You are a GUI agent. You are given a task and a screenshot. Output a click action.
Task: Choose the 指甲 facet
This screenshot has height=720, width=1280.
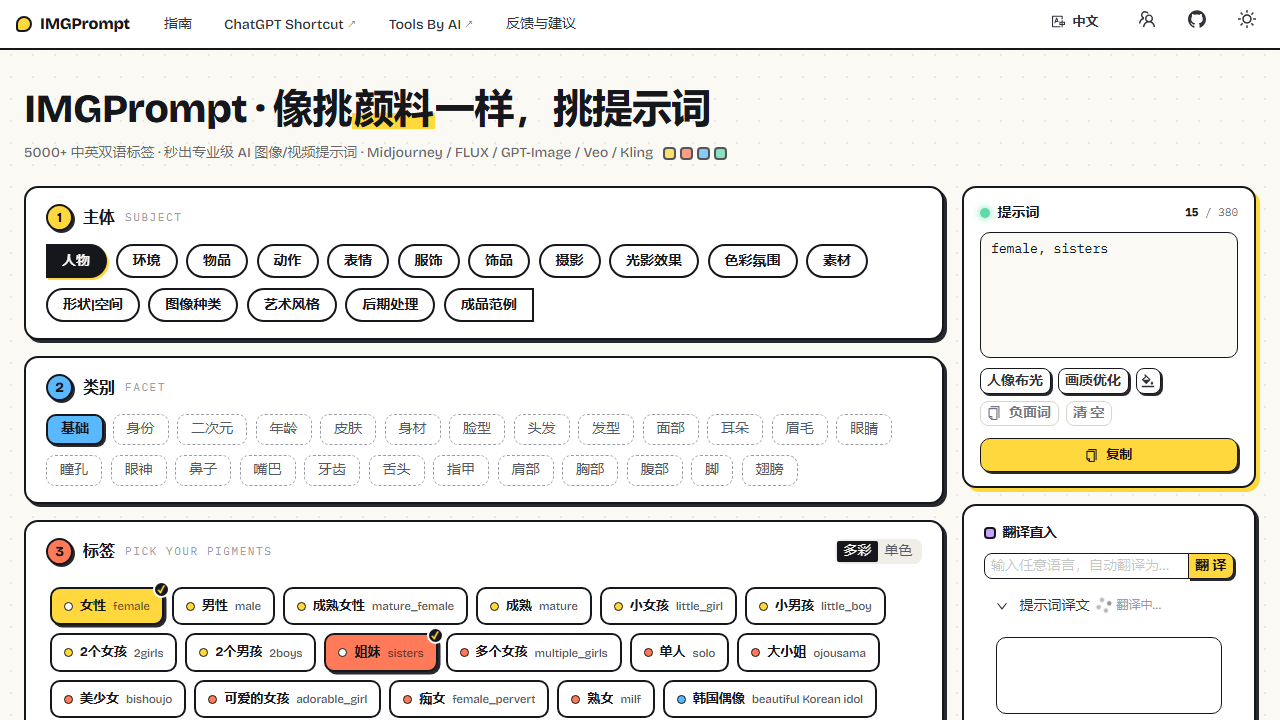[x=461, y=470]
